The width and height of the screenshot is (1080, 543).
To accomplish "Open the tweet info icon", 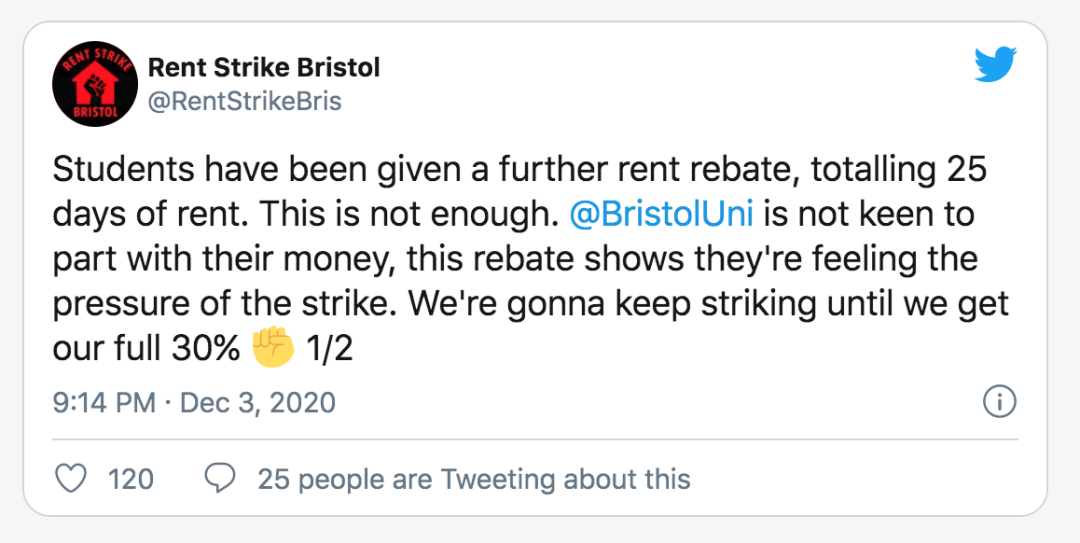I will [x=1000, y=402].
